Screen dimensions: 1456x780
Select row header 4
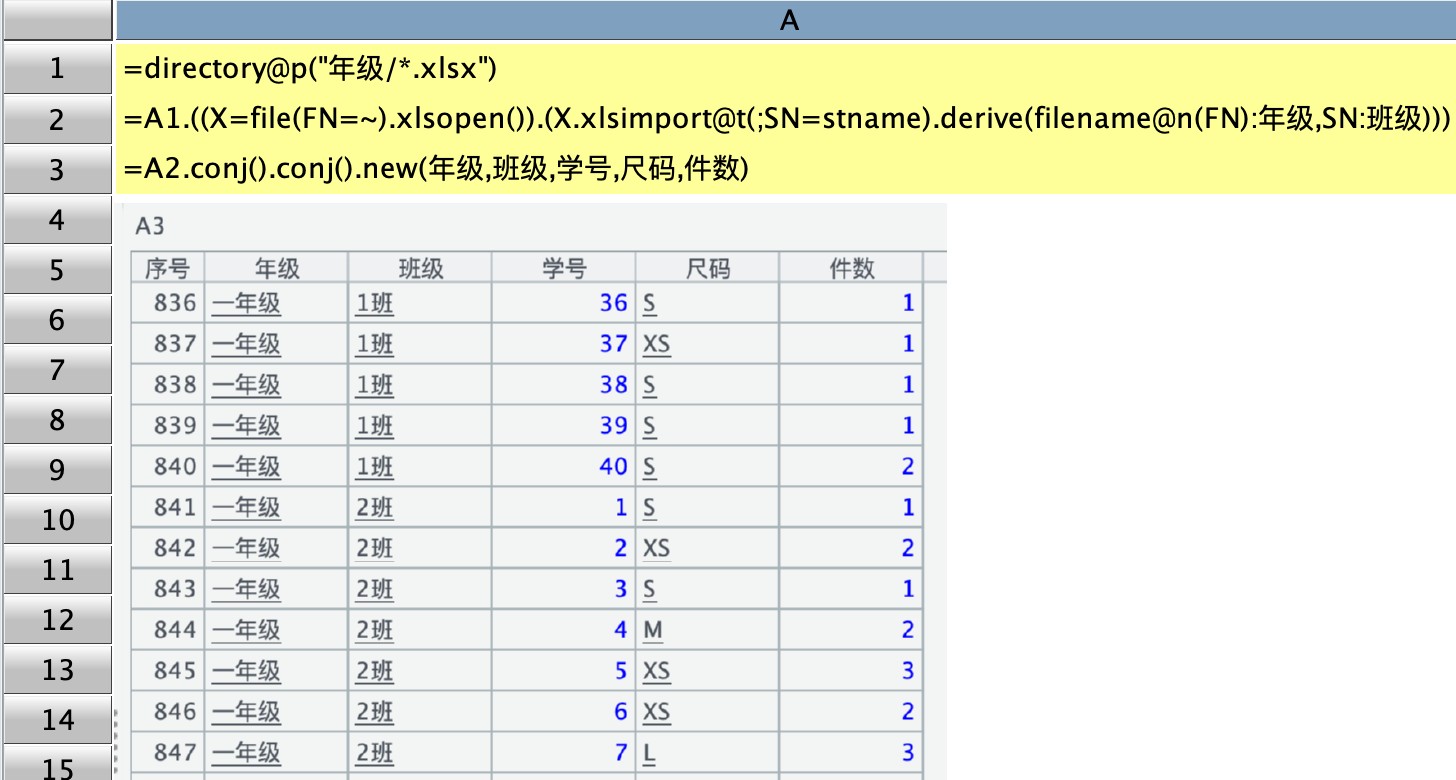click(x=56, y=219)
